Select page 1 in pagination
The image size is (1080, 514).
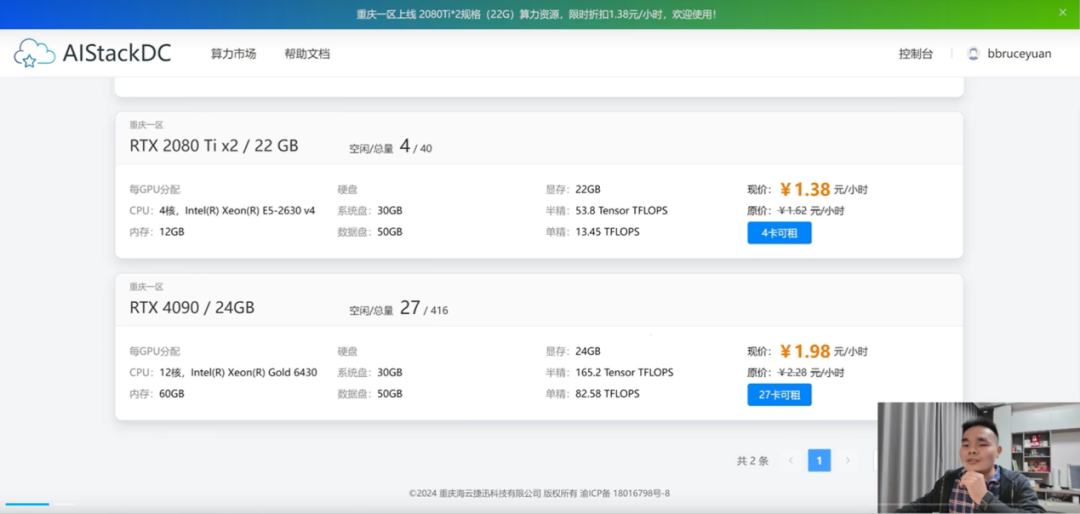coord(819,460)
